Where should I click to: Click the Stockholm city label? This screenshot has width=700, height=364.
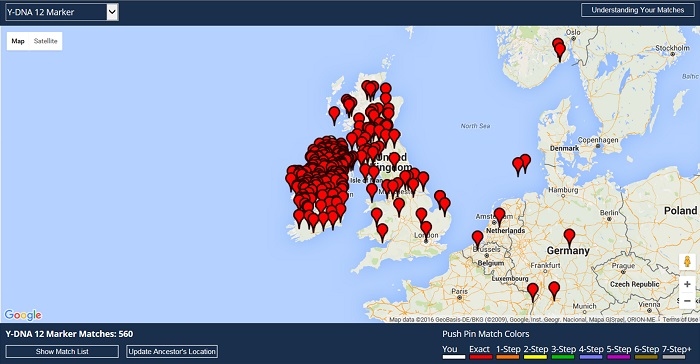(672, 48)
